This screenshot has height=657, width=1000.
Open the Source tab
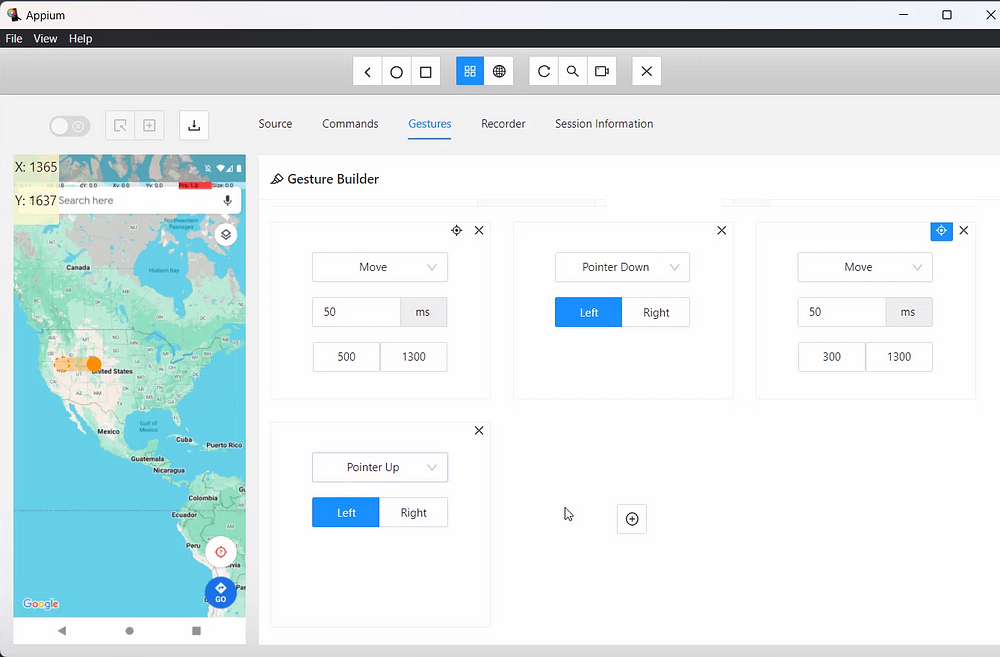276,124
